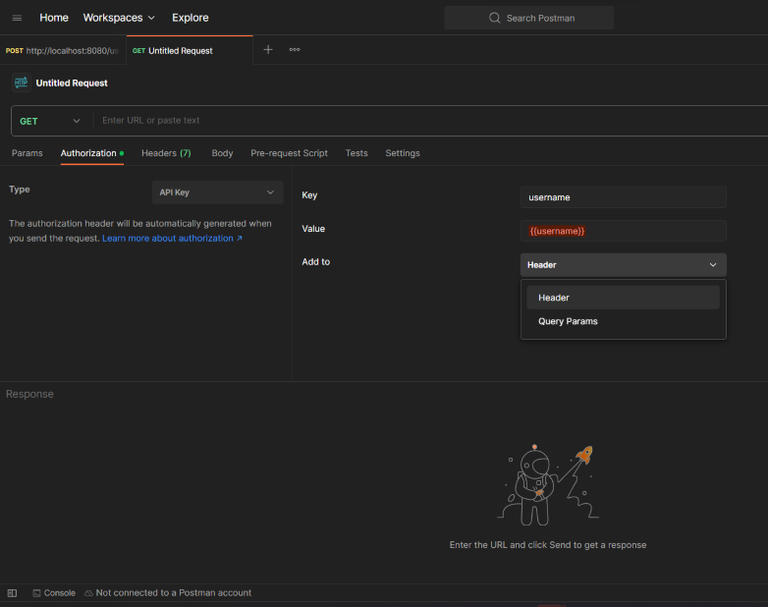Switch to the POST localhost:8080 request tab
This screenshot has height=607, width=768.
click(63, 50)
